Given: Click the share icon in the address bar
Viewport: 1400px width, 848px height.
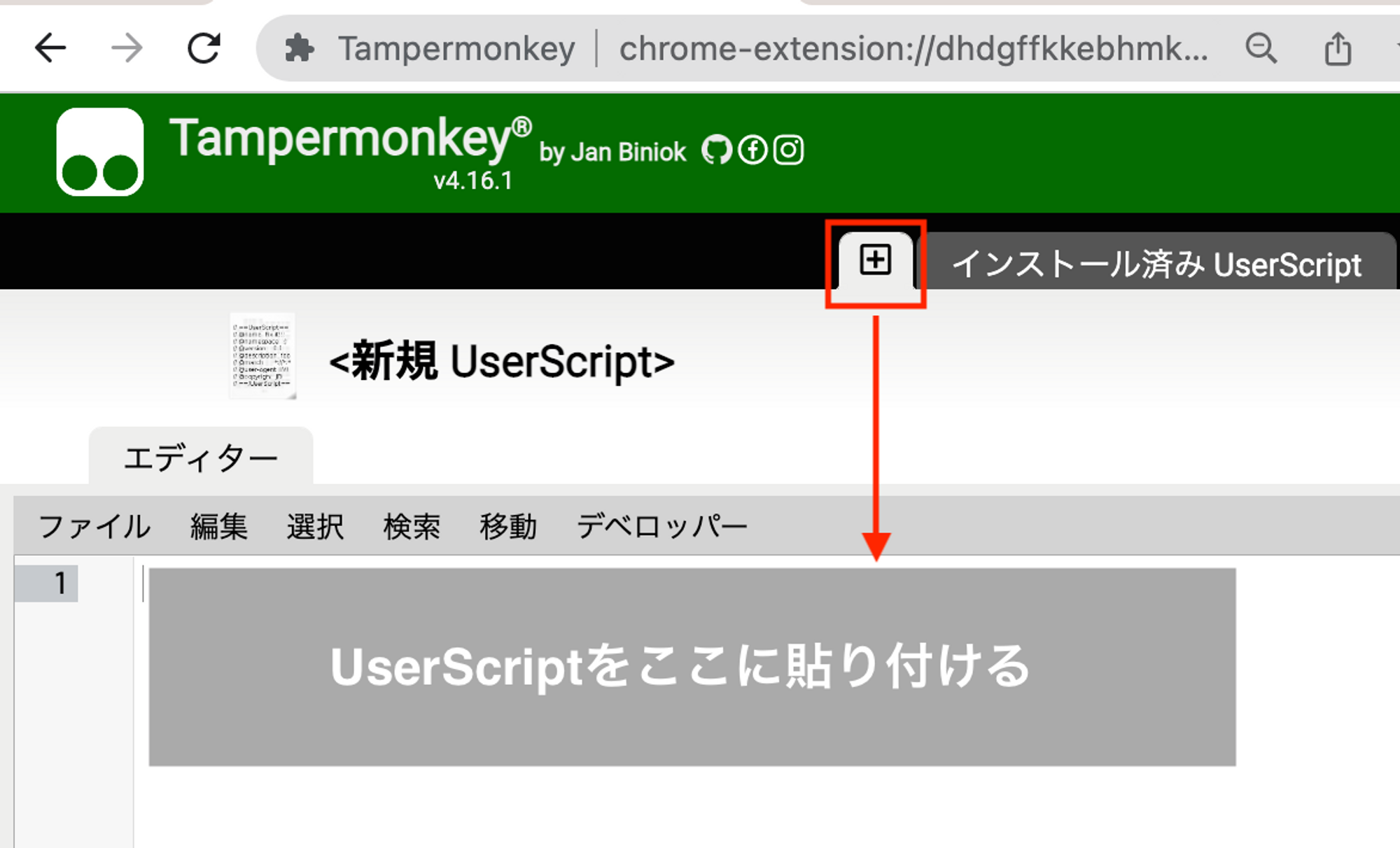Looking at the screenshot, I should pos(1338,48).
